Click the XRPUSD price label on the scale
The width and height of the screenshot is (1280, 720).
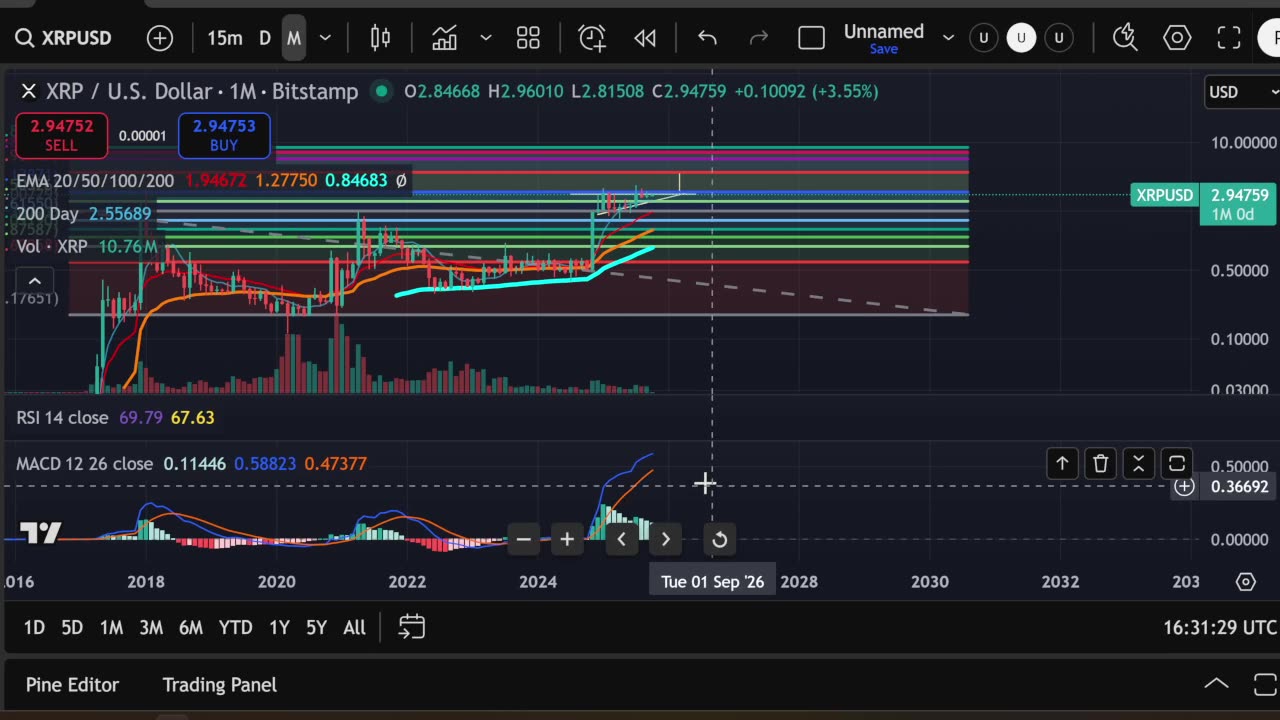click(x=1164, y=195)
